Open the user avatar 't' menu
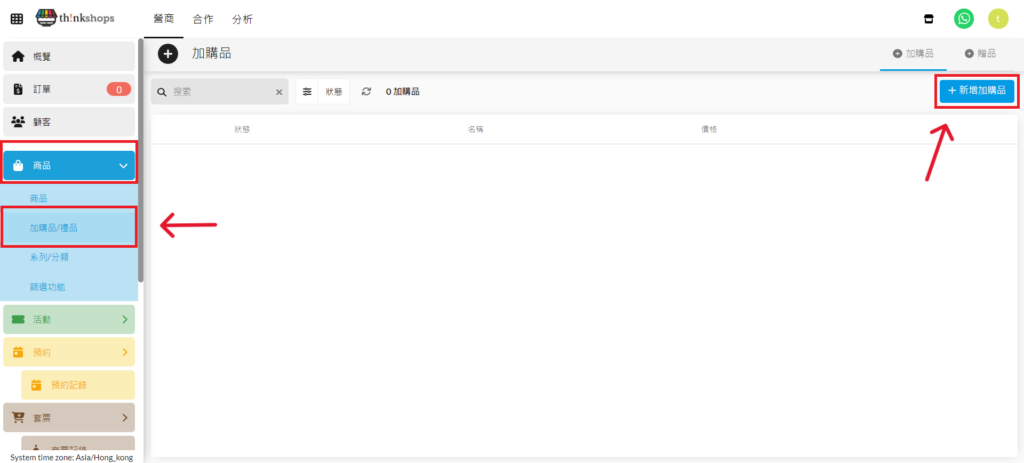This screenshot has height=463, width=1024. click(997, 19)
